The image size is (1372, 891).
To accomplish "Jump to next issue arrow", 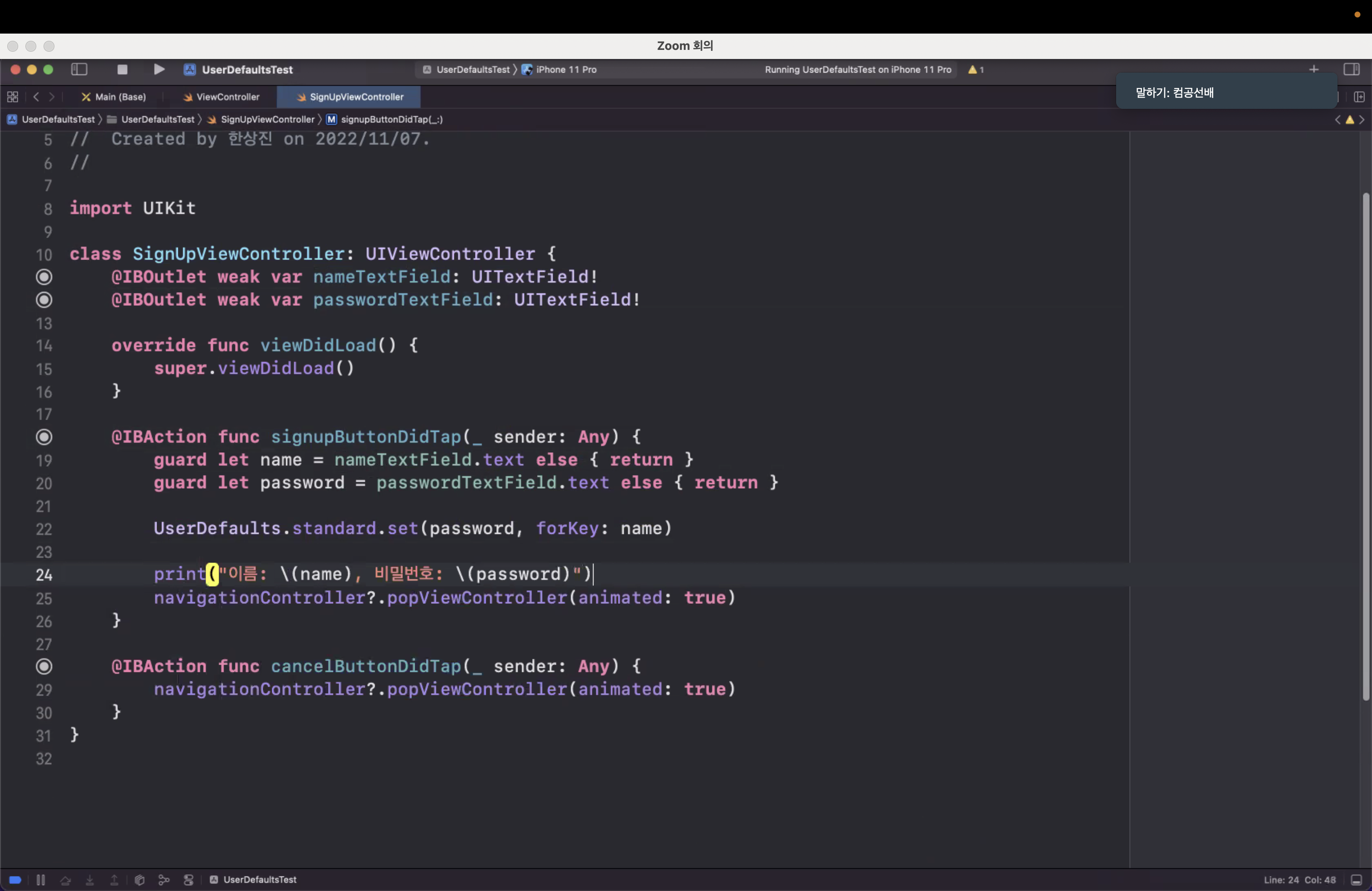I will (x=1362, y=119).
